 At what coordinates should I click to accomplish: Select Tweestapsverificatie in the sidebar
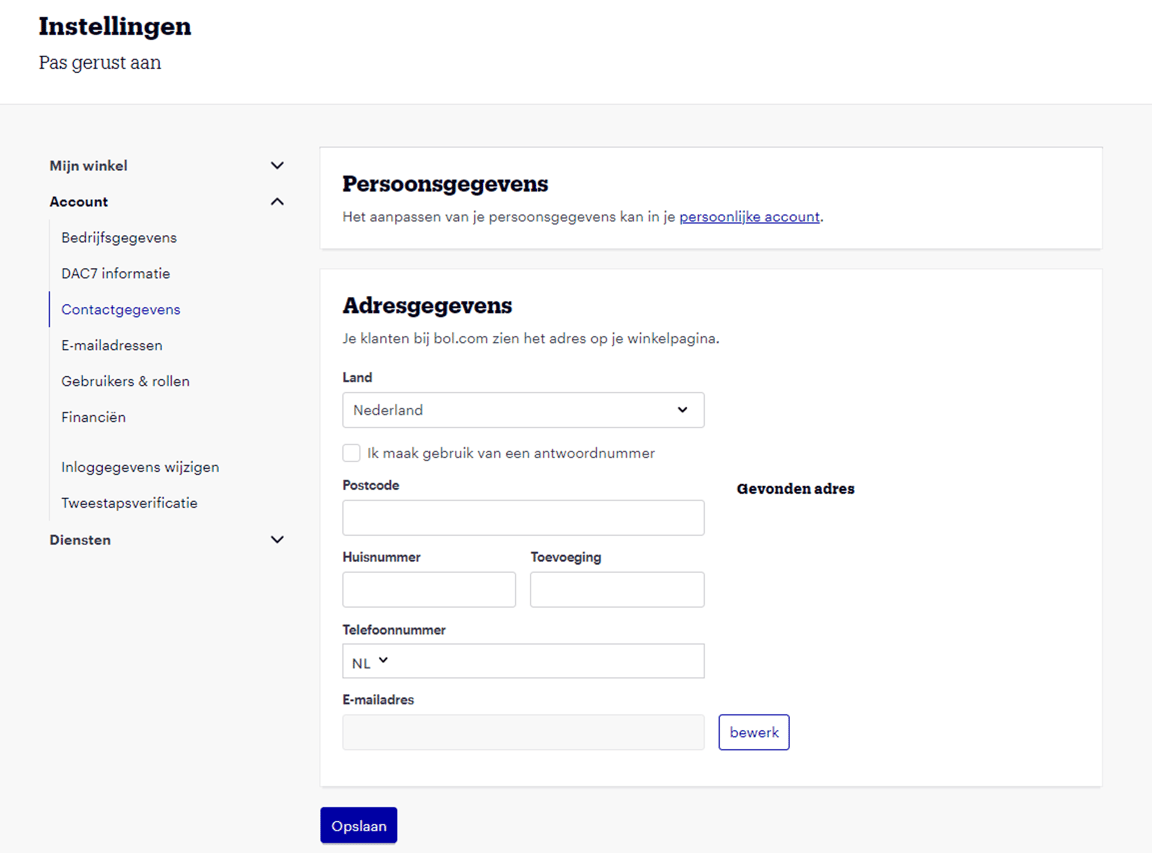point(129,503)
